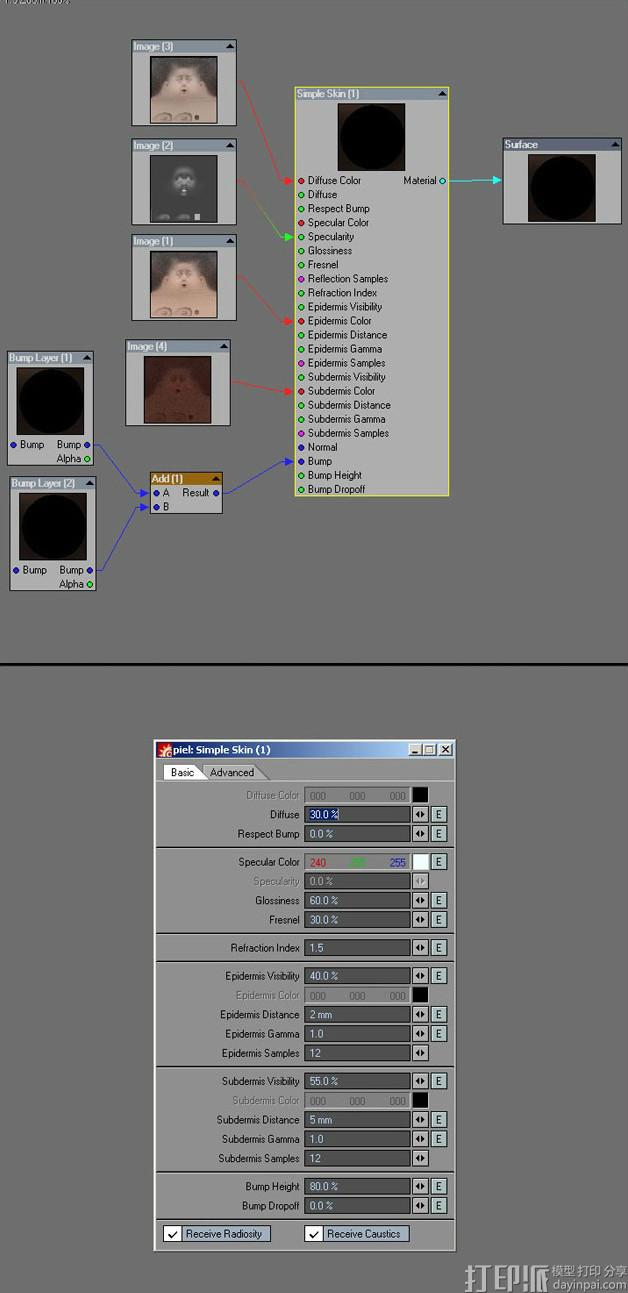Click the Epidermis Distance 2 mm field
628x1293 pixels.
click(357, 1015)
